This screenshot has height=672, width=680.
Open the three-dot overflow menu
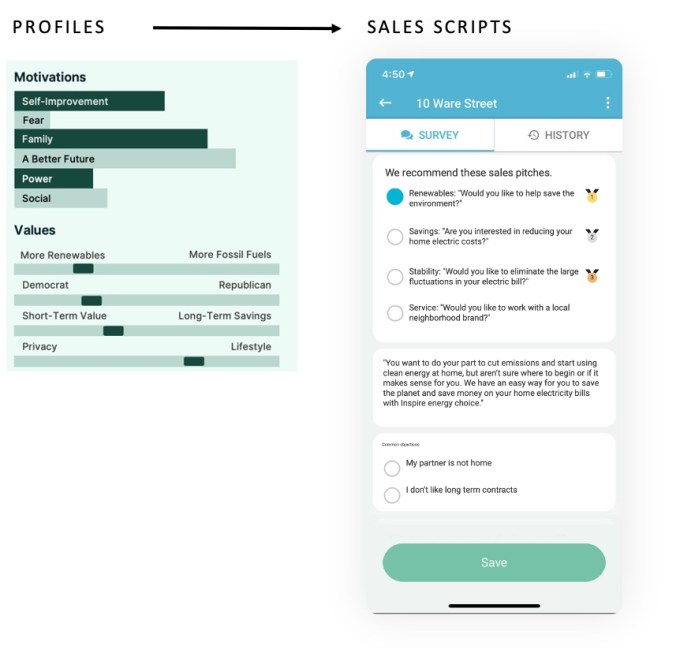(x=607, y=103)
